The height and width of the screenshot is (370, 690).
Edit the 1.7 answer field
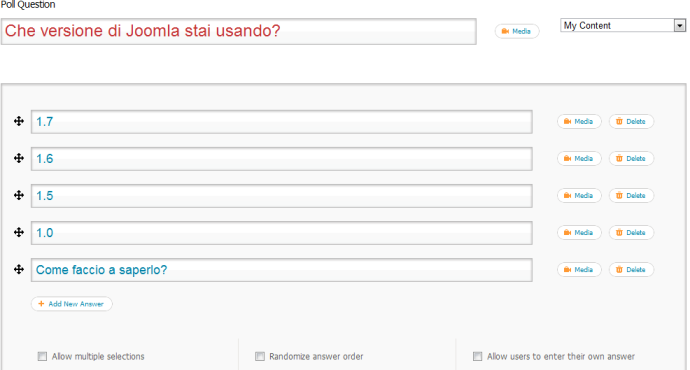[x=282, y=122]
